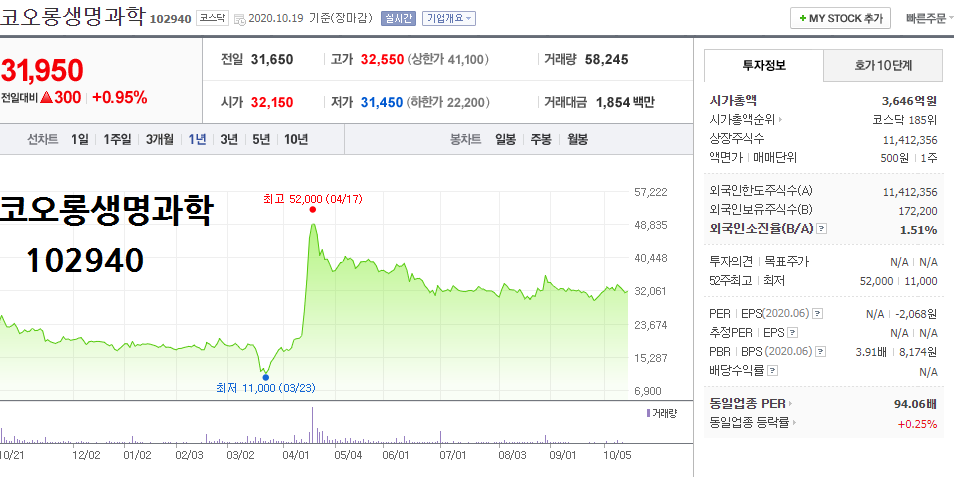The image size is (957, 477).
Task: Click the stock code 102940 in header
Action: click(x=170, y=20)
